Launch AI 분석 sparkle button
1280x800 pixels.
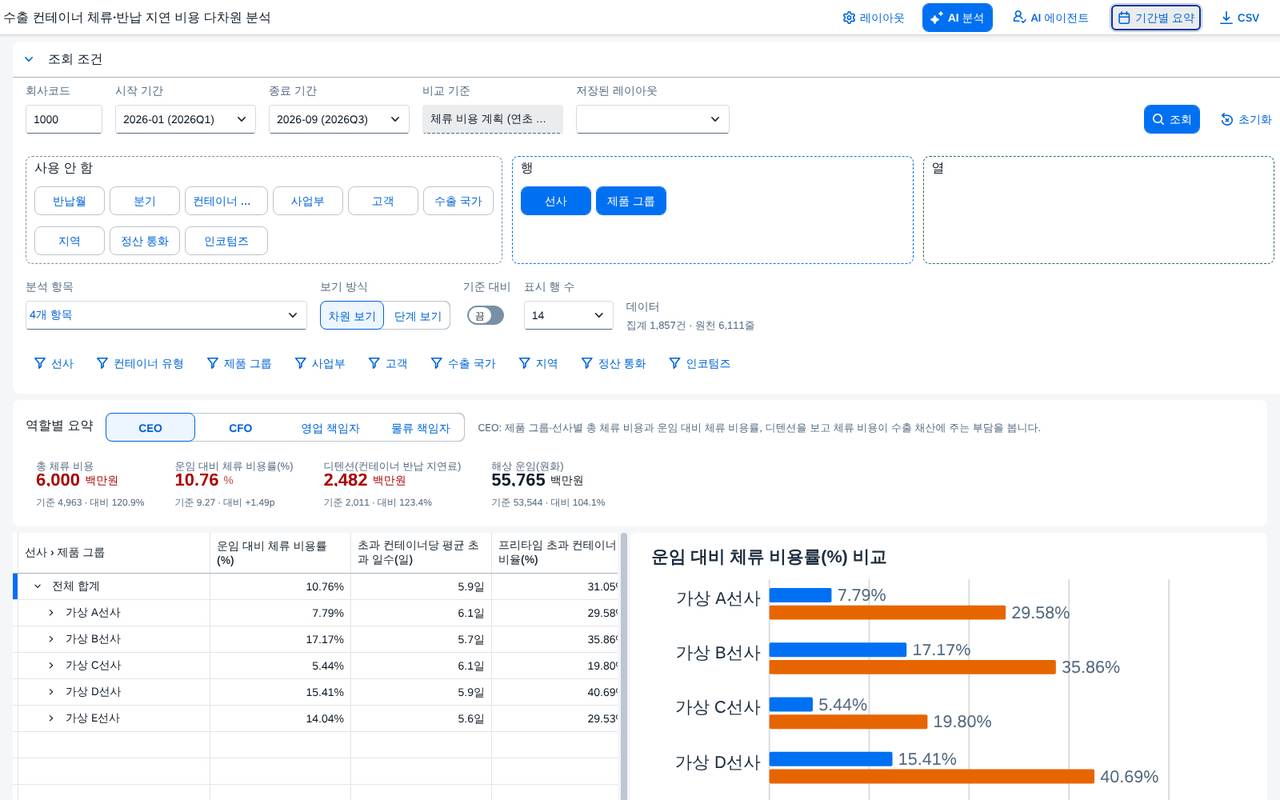tap(957, 18)
